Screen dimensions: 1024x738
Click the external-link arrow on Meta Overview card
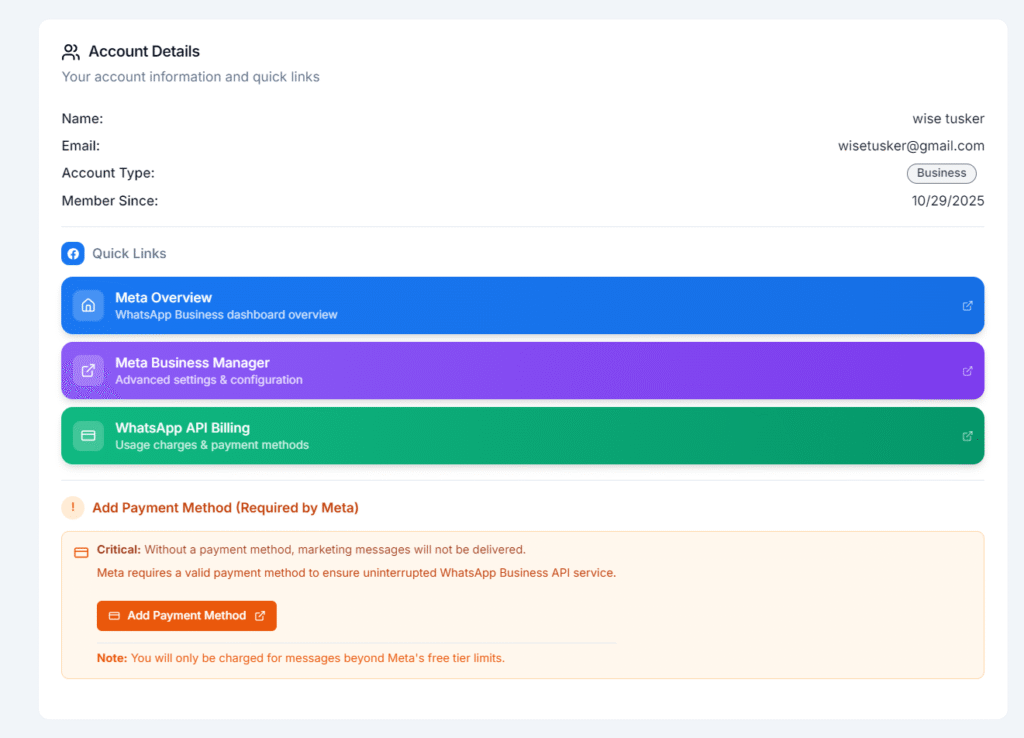[967, 306]
